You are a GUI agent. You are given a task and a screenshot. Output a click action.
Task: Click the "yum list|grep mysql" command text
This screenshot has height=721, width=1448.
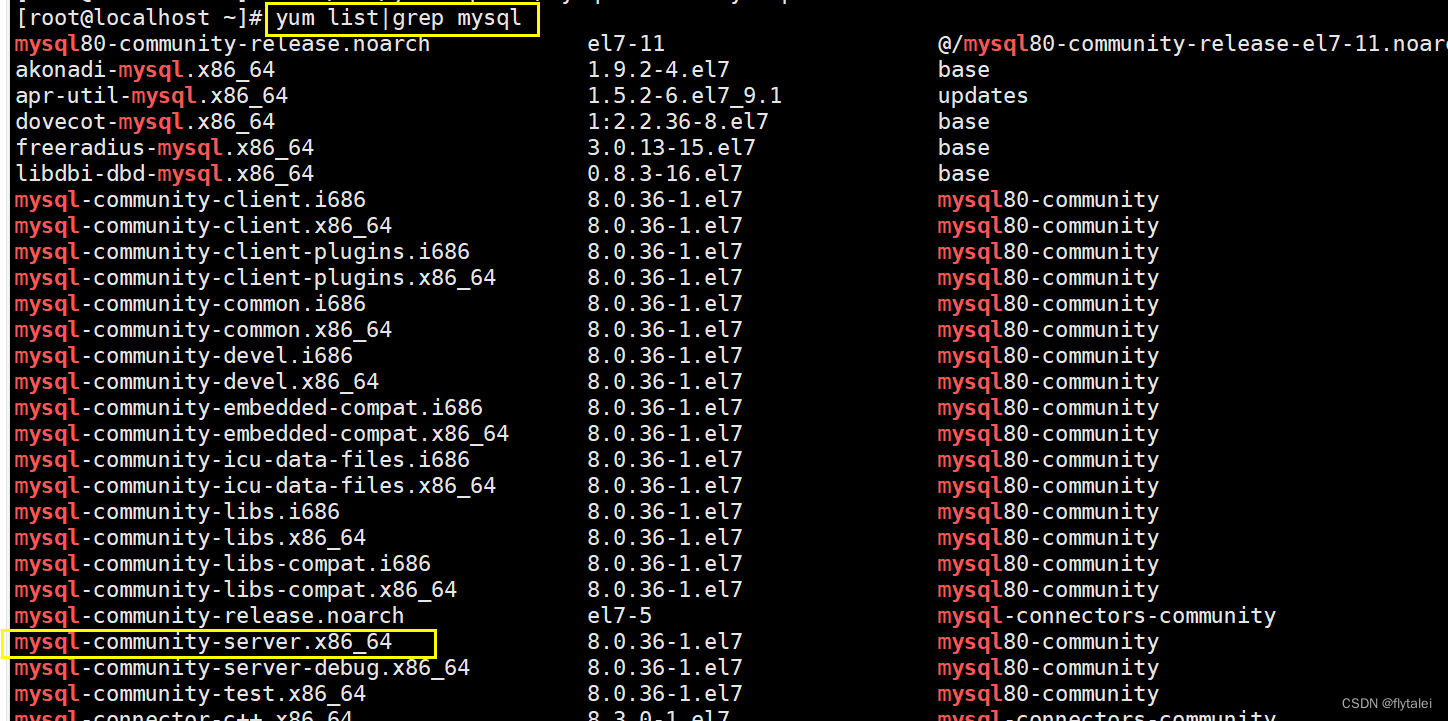(x=399, y=18)
